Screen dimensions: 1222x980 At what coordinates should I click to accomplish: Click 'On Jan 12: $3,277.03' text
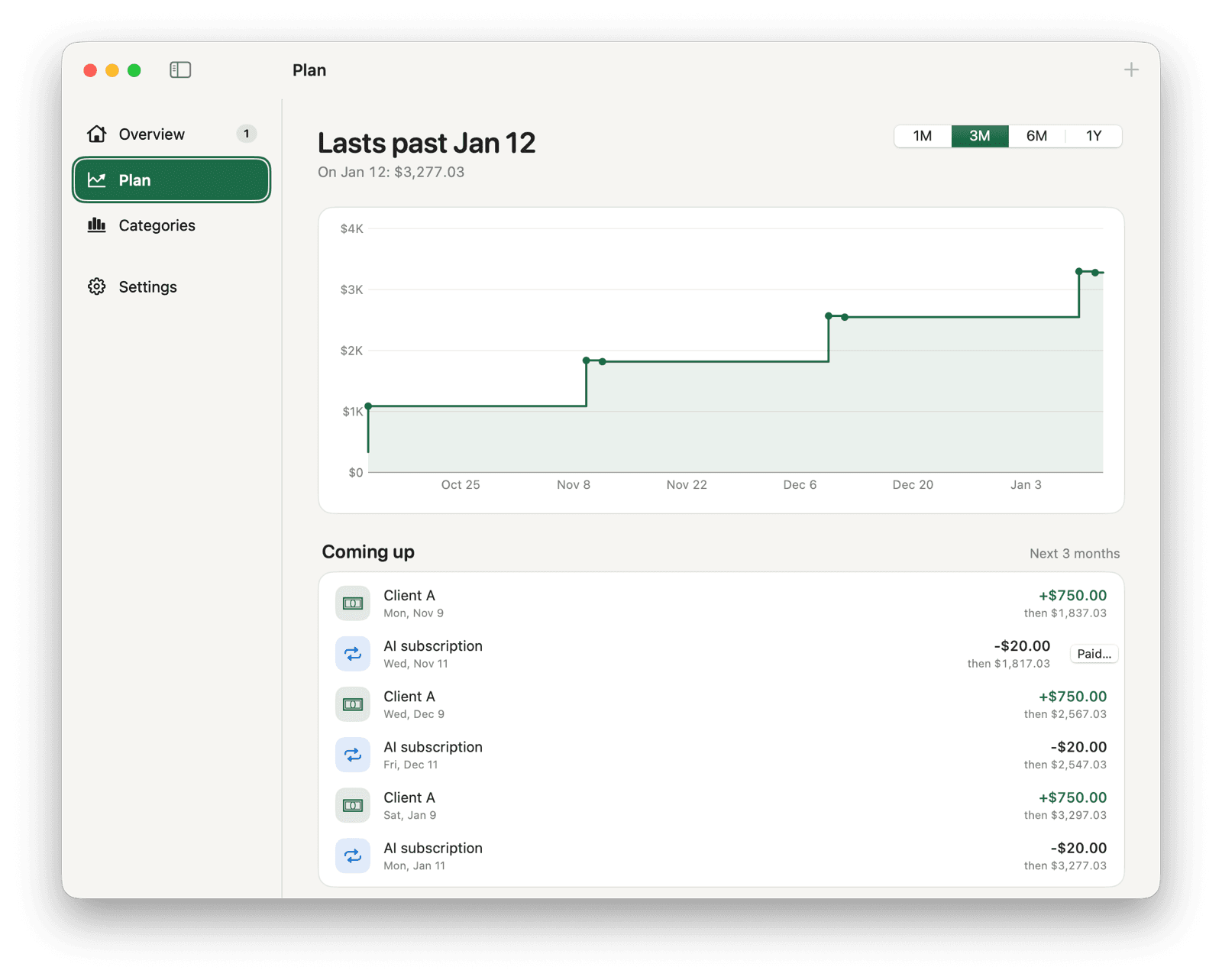coord(391,172)
